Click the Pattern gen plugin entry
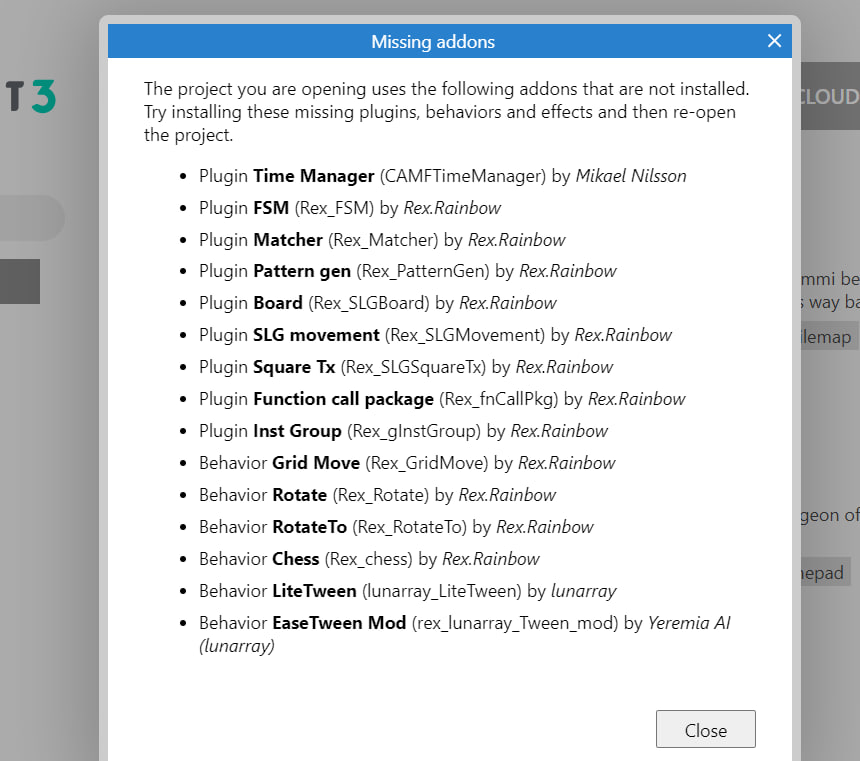 pyautogui.click(x=408, y=271)
